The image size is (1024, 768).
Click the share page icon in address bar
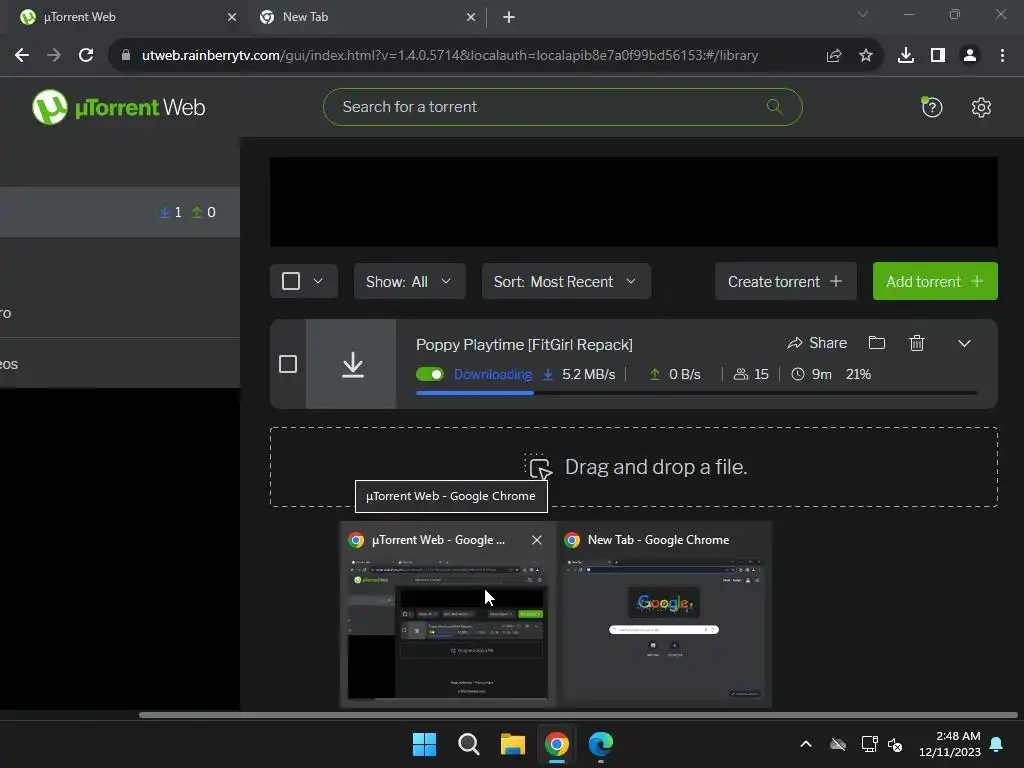point(834,56)
